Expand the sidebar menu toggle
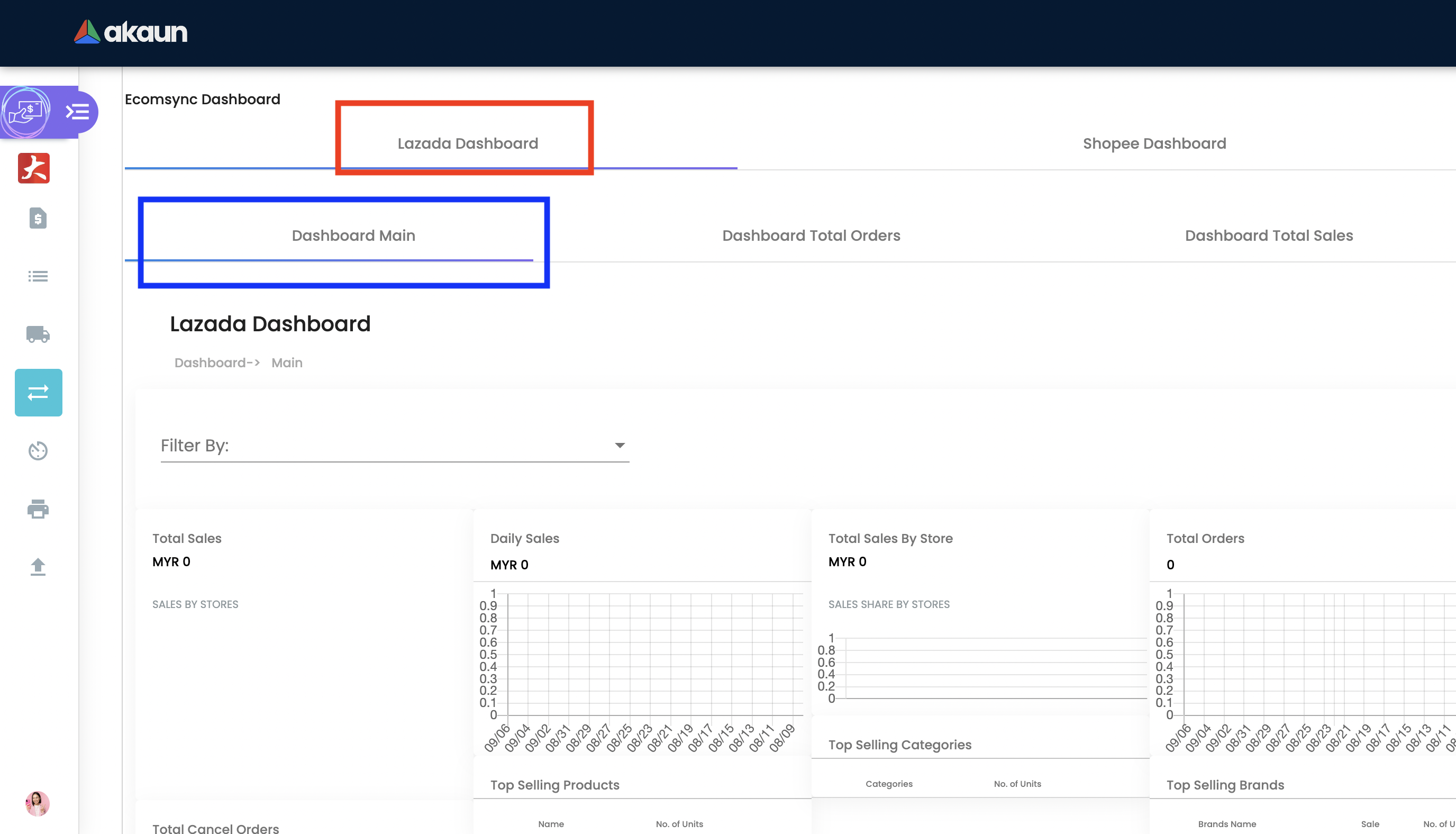The width and height of the screenshot is (1456, 834). pos(77,111)
